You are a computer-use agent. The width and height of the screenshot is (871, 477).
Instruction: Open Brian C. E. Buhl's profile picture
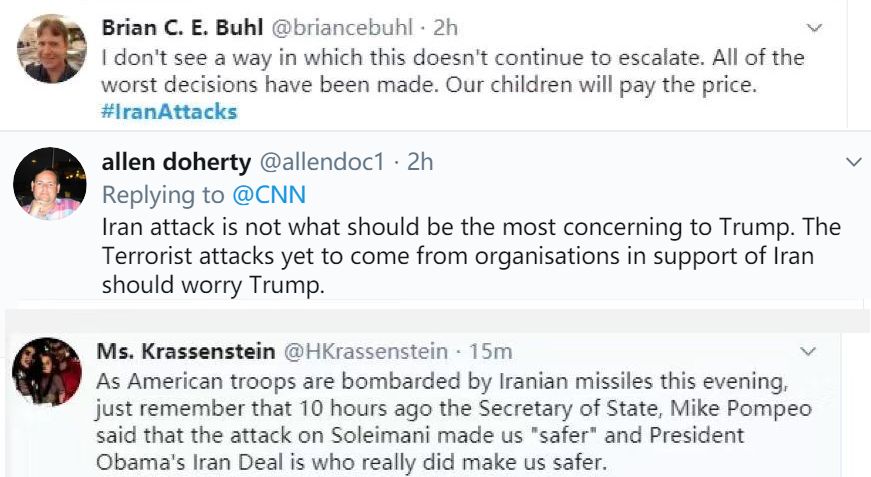[x=52, y=48]
